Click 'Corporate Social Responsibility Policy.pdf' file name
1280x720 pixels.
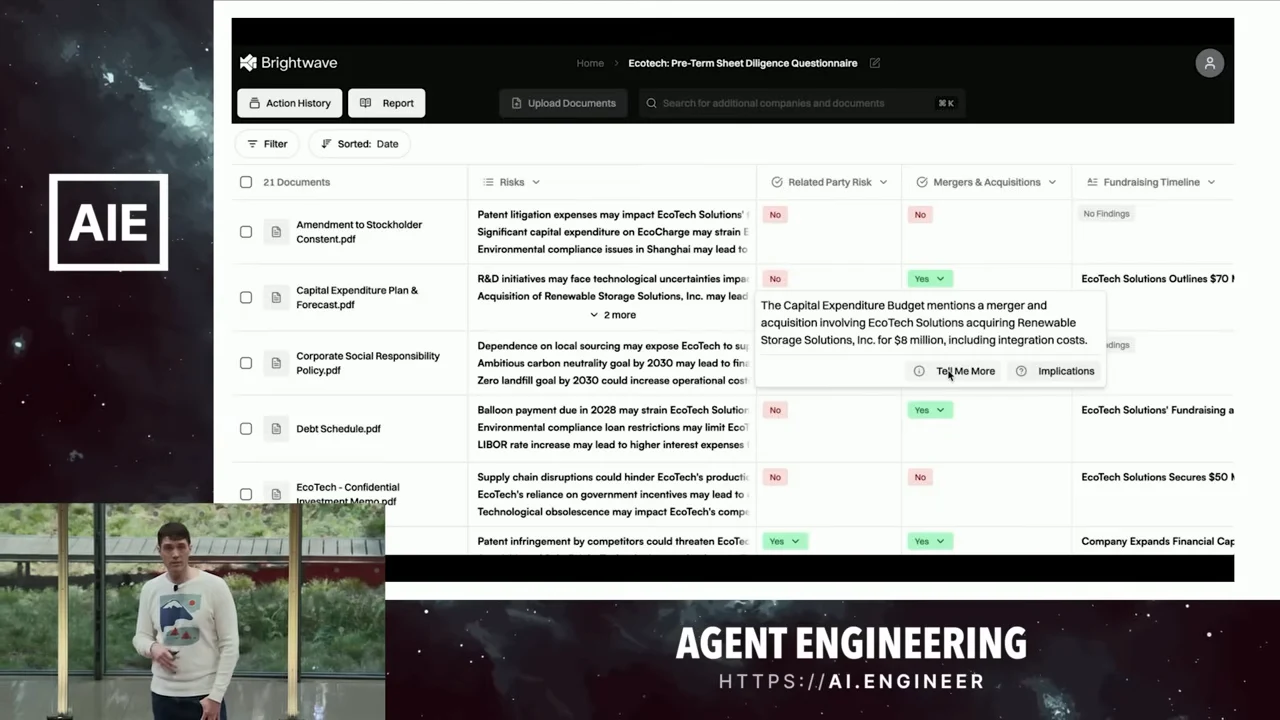point(368,363)
